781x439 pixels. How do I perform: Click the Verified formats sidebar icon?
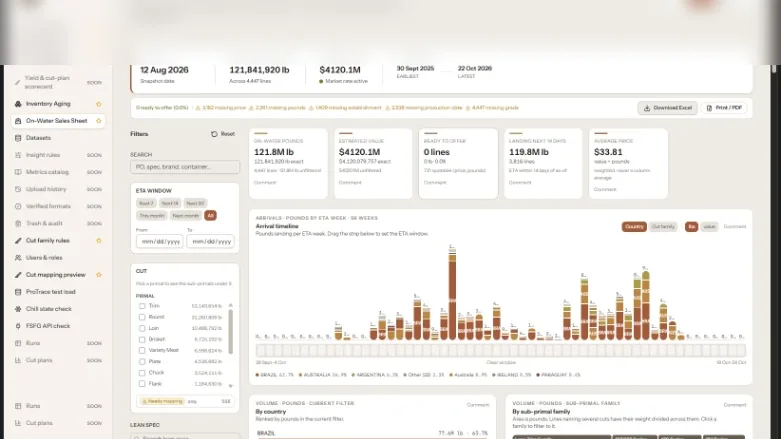click(18, 206)
